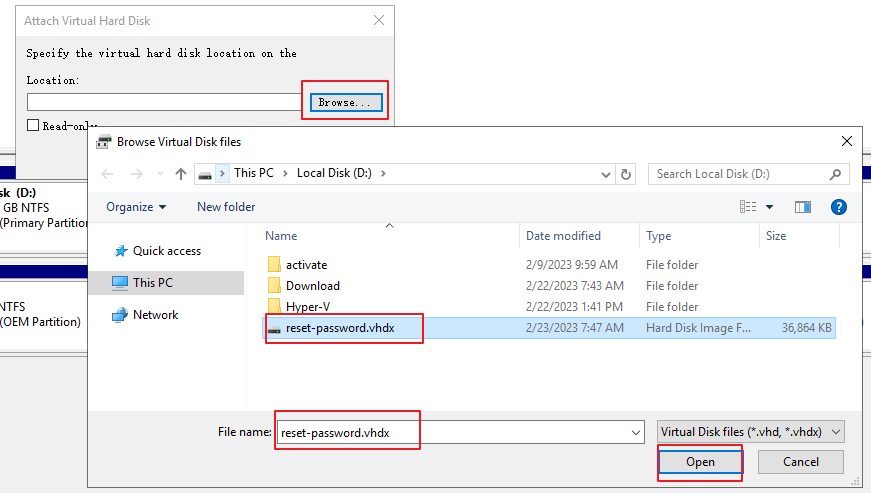Open the Organize menu
871x493 pixels.
(136, 207)
